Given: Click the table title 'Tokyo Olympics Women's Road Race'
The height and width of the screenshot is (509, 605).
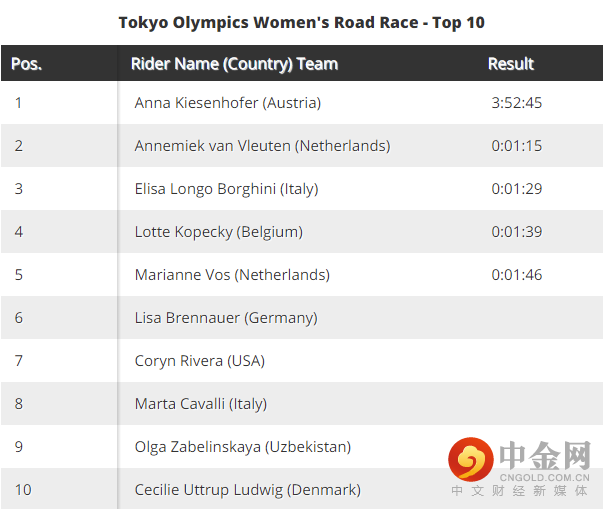Looking at the screenshot, I should pyautogui.click(x=301, y=22).
